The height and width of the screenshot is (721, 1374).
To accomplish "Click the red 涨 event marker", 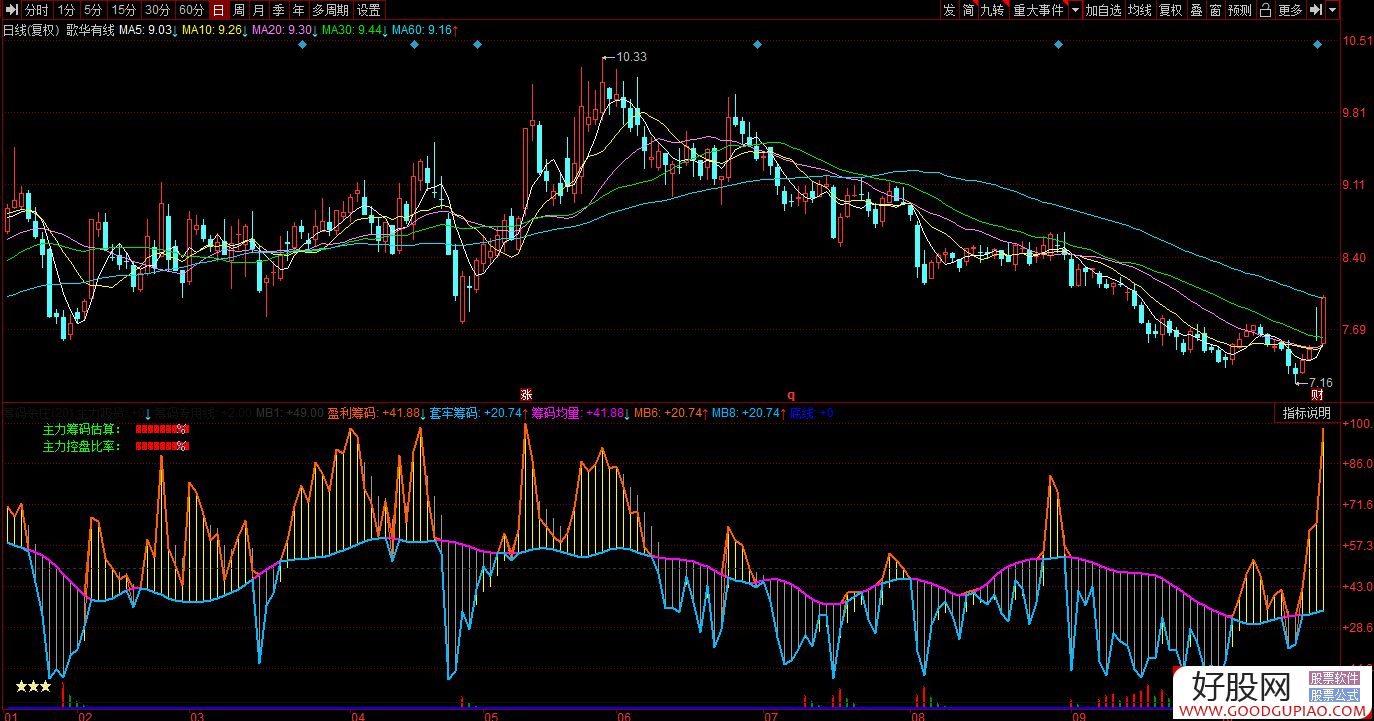I will click(x=525, y=394).
